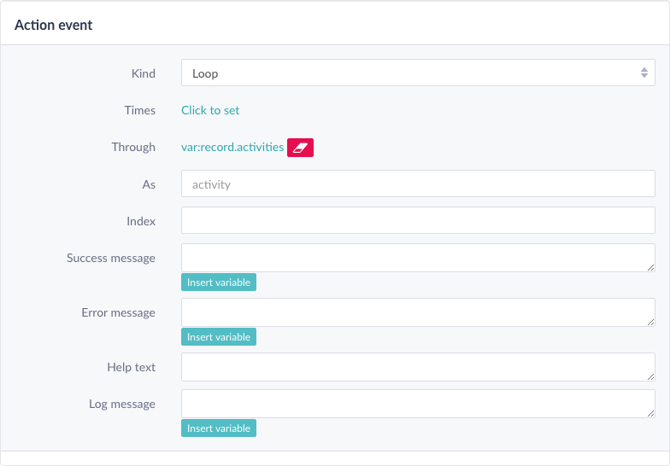Insert variable into Log message
The image size is (670, 466).
(218, 428)
